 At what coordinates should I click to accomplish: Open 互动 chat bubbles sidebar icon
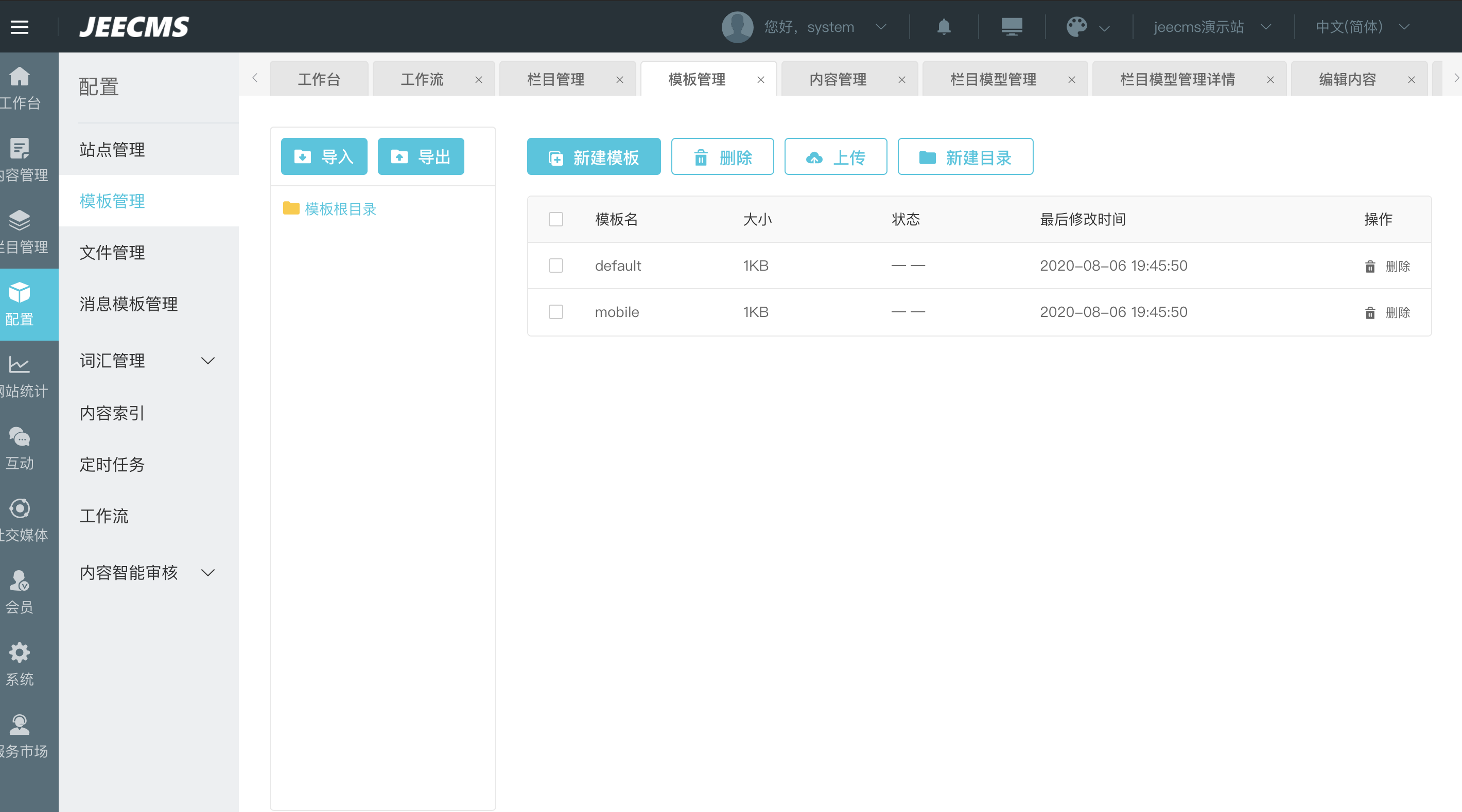19,437
